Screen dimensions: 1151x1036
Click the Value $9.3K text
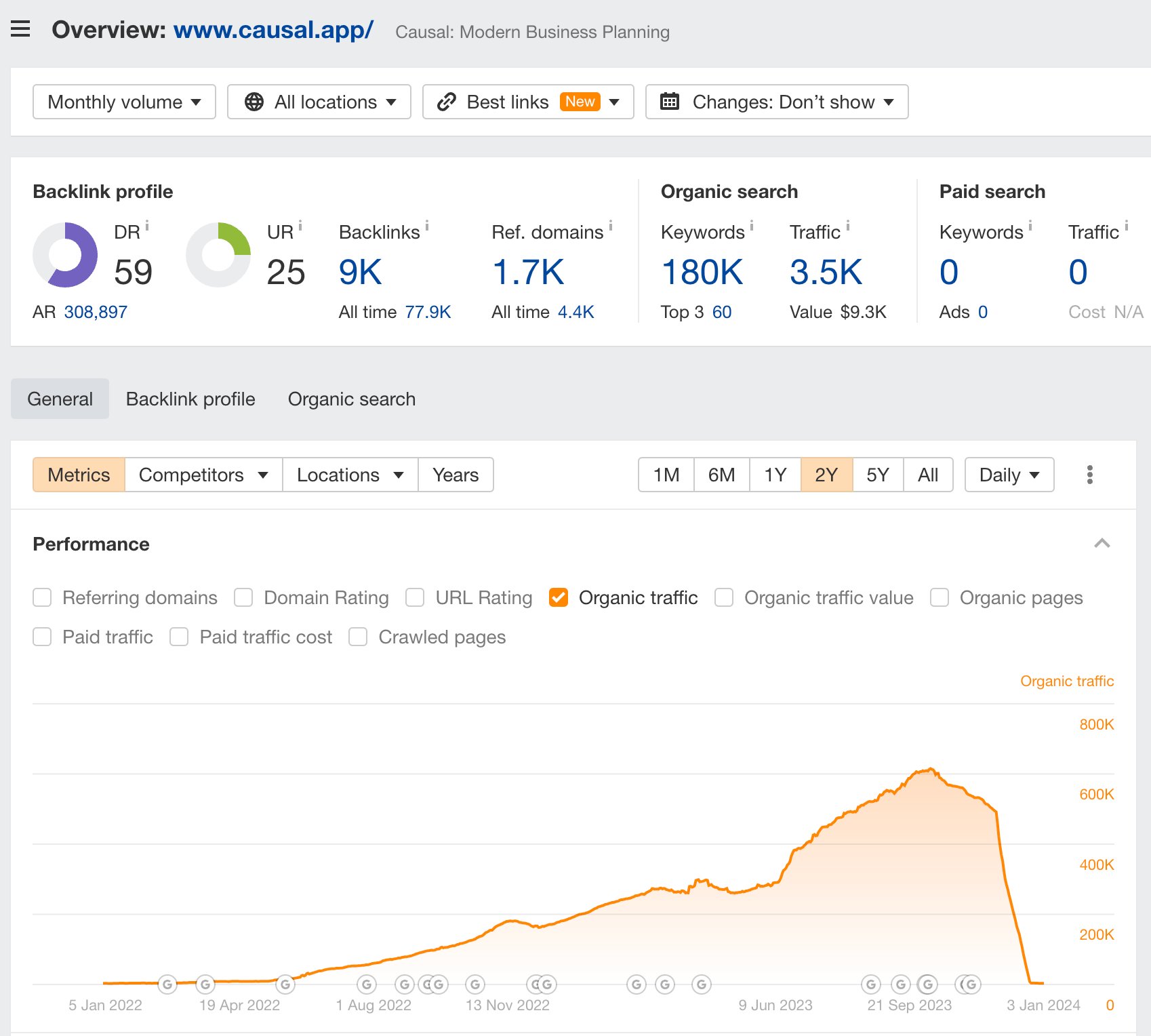[838, 312]
